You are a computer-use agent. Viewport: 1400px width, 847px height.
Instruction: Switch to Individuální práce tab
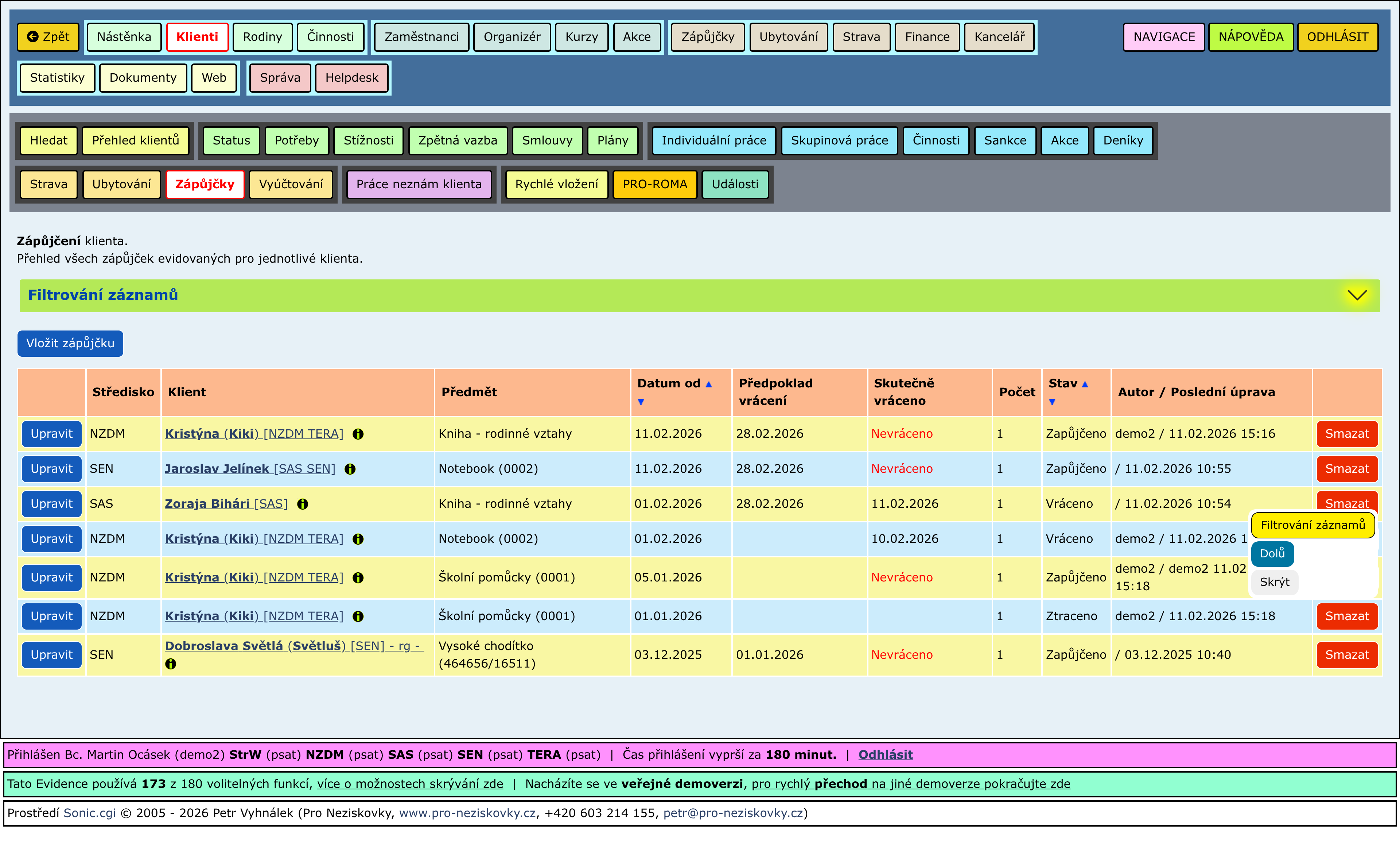[x=713, y=140]
